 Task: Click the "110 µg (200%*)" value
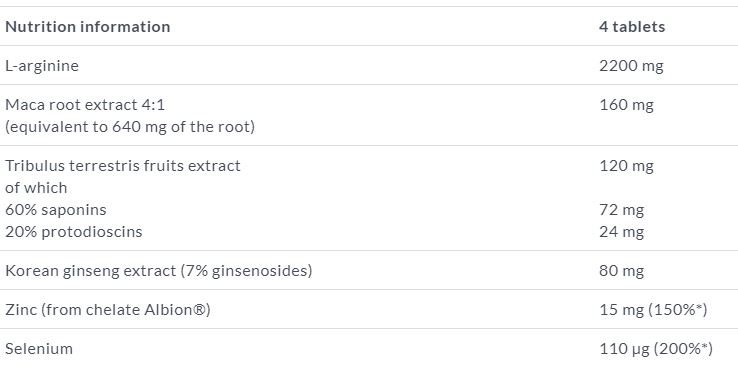[x=656, y=349]
